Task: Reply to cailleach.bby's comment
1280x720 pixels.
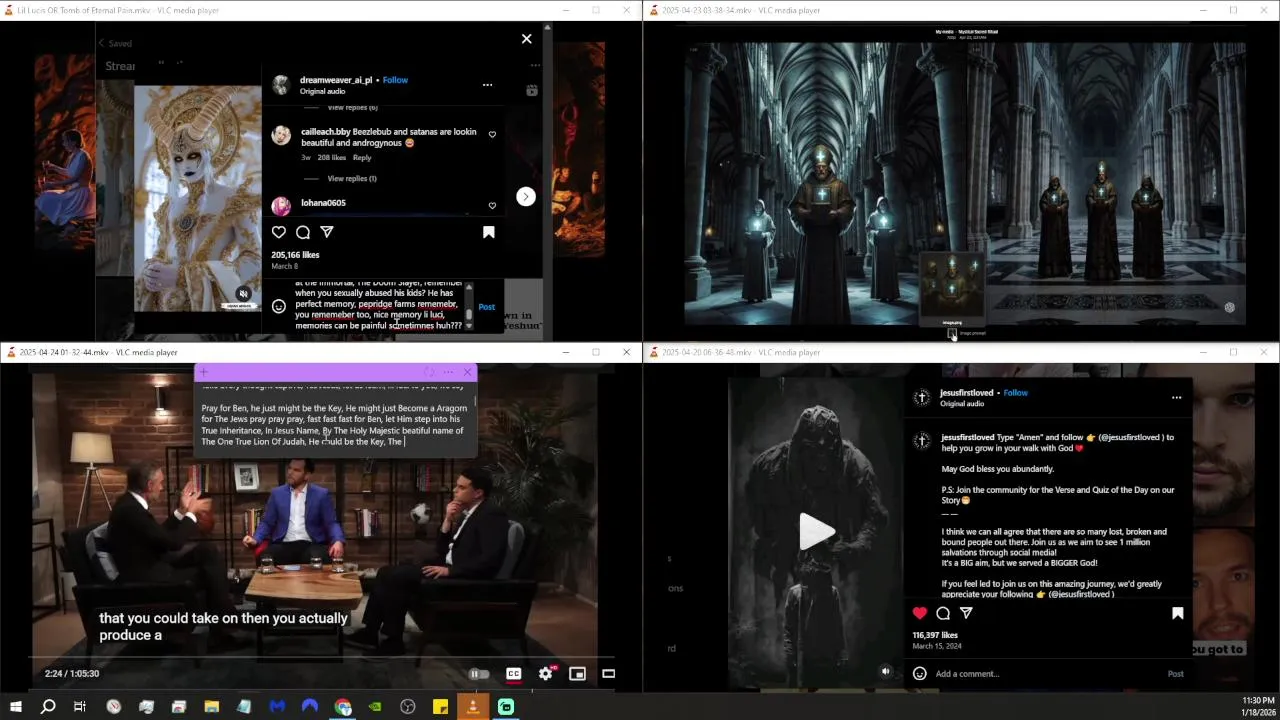Action: (362, 158)
